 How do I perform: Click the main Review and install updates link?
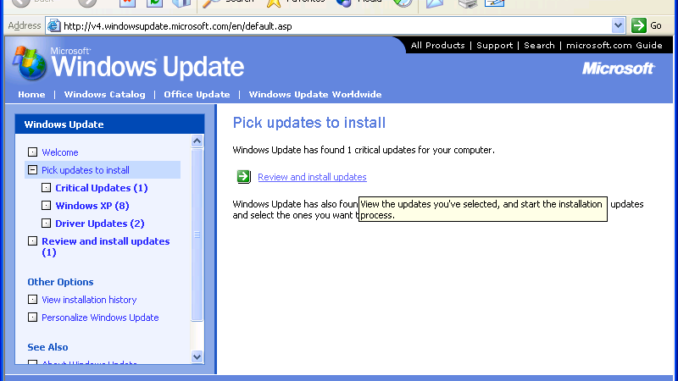tap(312, 177)
